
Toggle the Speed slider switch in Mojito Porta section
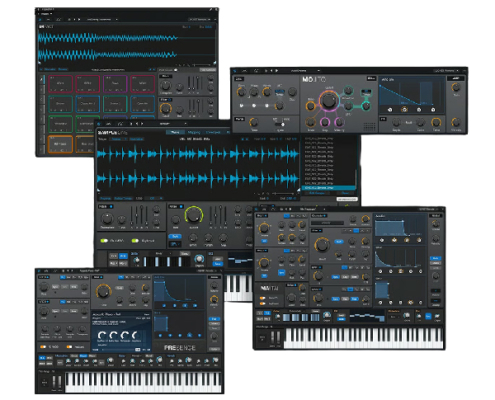click(280, 124)
